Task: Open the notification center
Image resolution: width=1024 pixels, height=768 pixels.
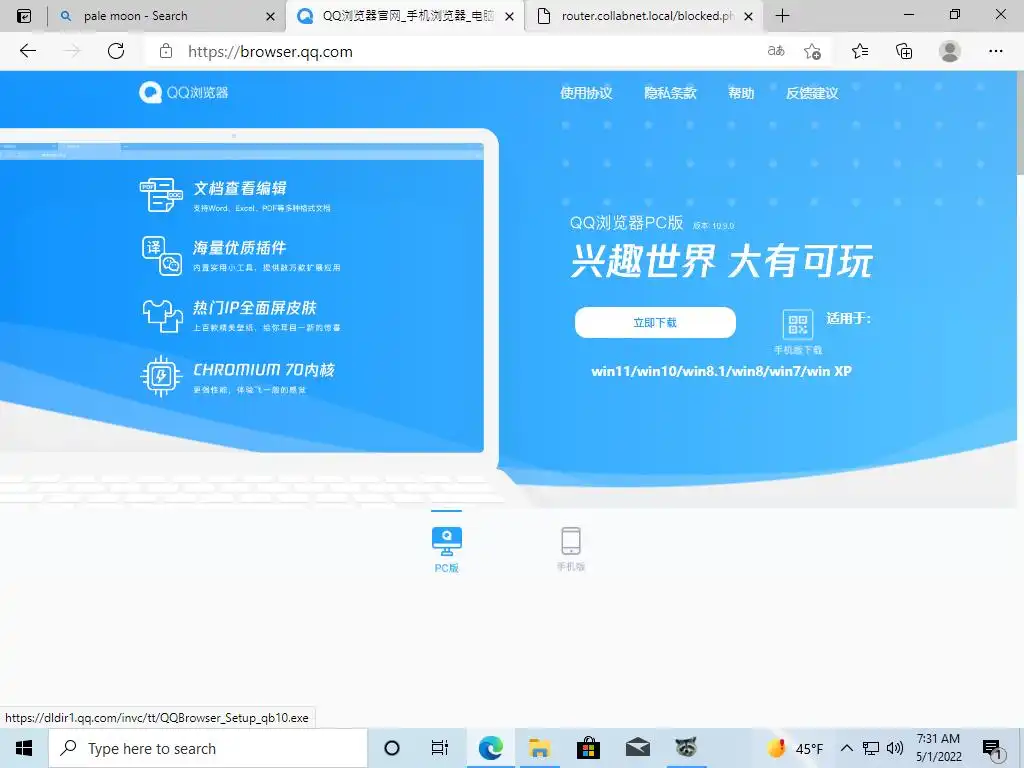Action: (993, 749)
